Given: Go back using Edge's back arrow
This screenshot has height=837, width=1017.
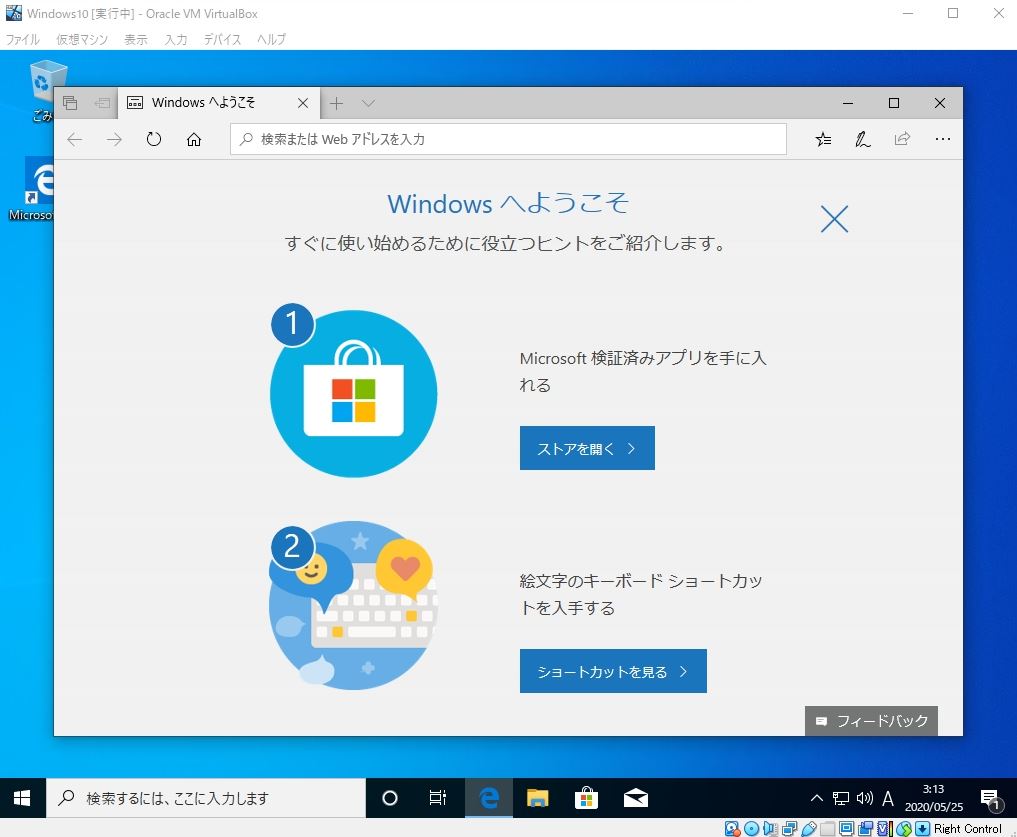Looking at the screenshot, I should tap(75, 139).
